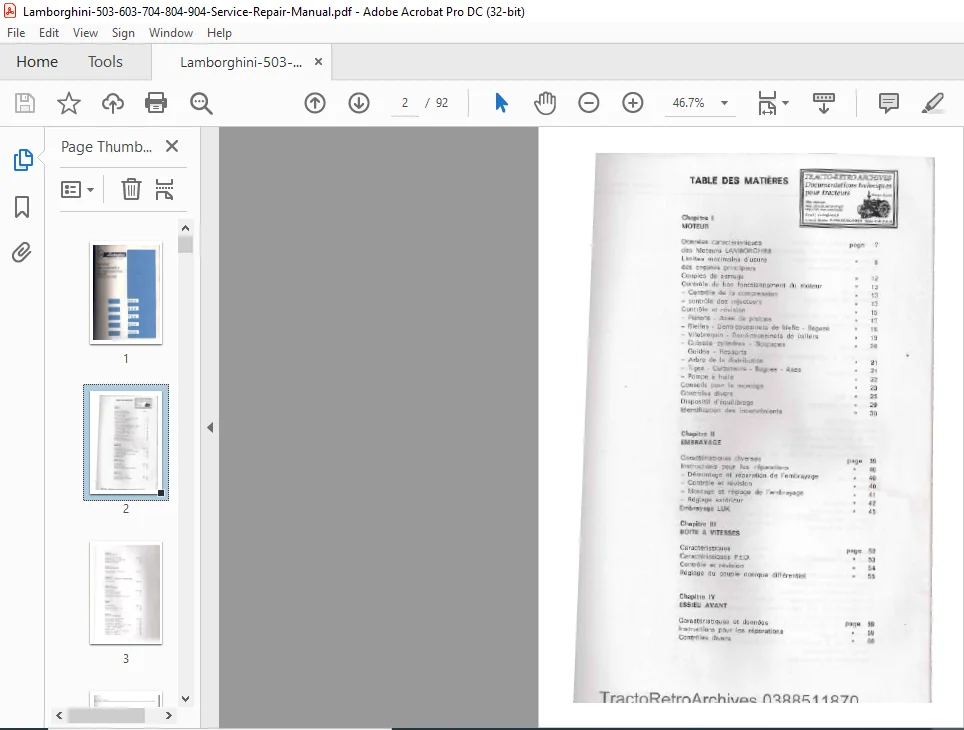Viewport: 964px width, 730px height.
Task: Click the thumbnail panel vertical scrollbar thumb
Action: (185, 244)
